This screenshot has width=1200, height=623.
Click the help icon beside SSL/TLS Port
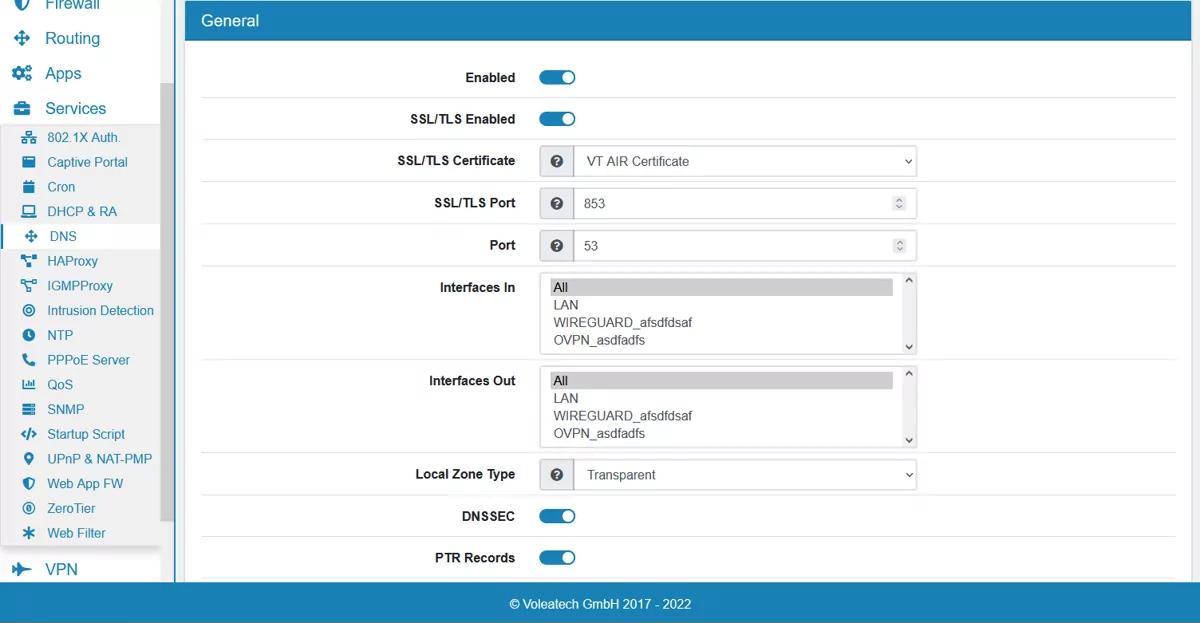pyautogui.click(x=557, y=203)
